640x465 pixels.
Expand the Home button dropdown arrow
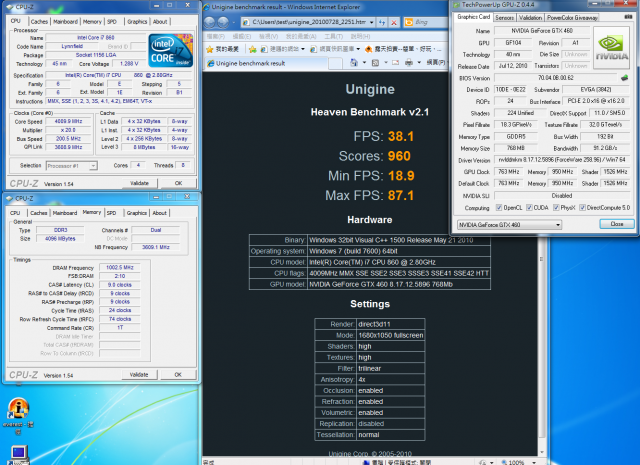click(364, 62)
